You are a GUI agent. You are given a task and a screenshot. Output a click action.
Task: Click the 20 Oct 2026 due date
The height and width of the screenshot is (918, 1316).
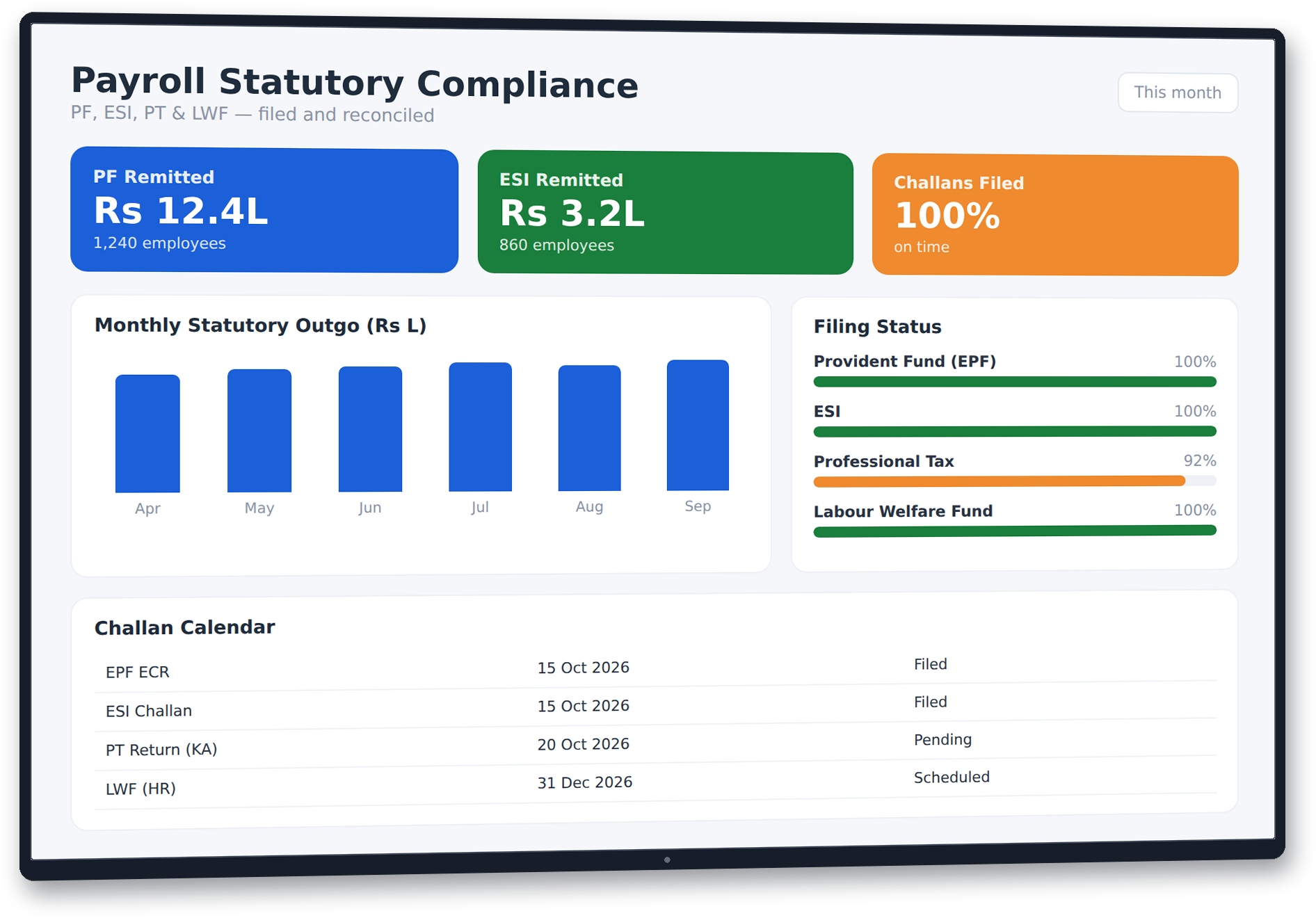point(583,744)
